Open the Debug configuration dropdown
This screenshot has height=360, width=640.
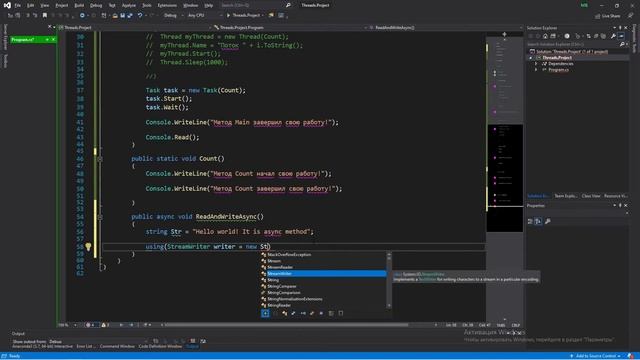click(173, 16)
